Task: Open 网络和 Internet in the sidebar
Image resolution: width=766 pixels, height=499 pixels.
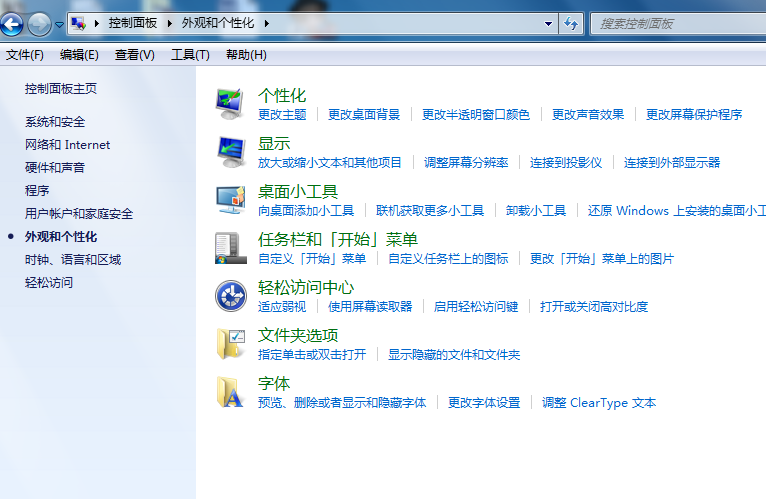Action: [67, 145]
